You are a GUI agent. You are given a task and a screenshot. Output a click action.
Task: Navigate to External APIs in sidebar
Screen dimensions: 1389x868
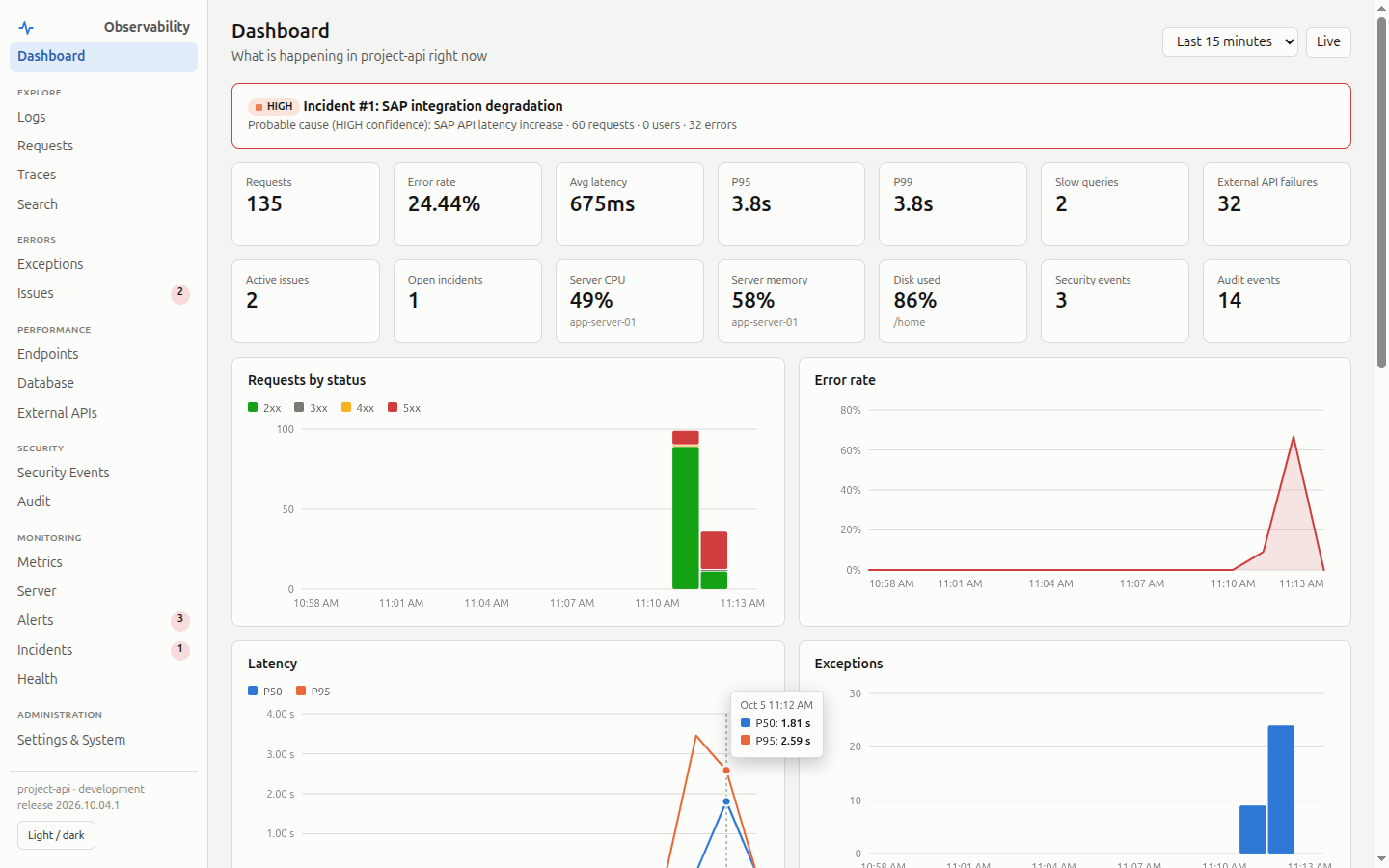(x=103, y=413)
